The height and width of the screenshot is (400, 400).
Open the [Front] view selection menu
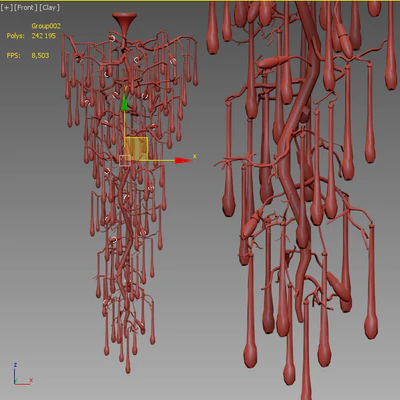[x=26, y=8]
